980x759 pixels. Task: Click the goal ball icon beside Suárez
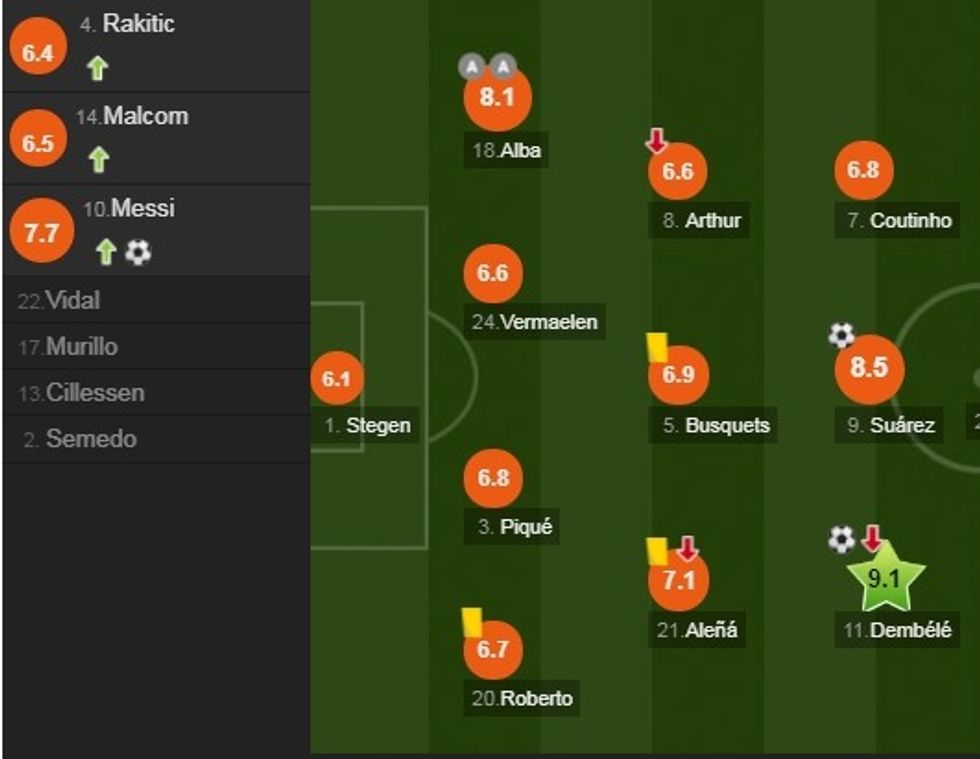tap(842, 335)
